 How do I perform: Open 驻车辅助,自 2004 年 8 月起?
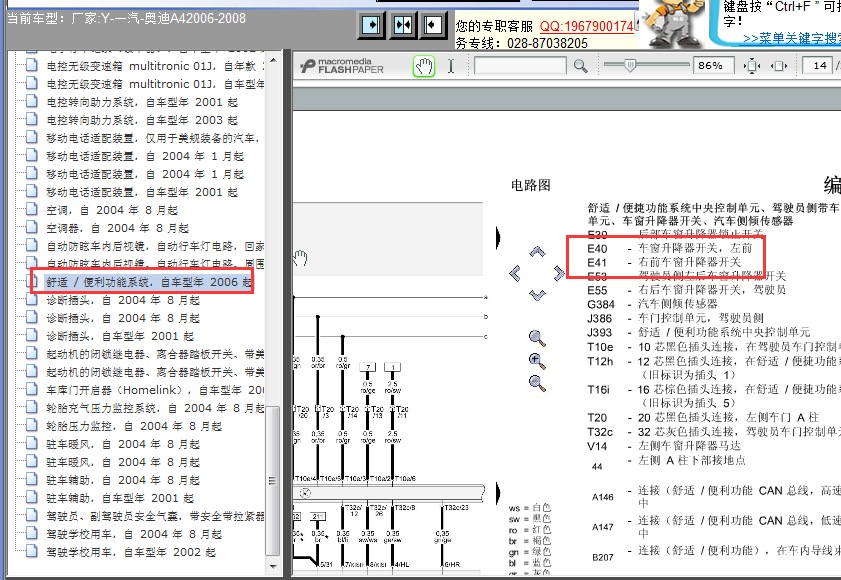coord(123,480)
